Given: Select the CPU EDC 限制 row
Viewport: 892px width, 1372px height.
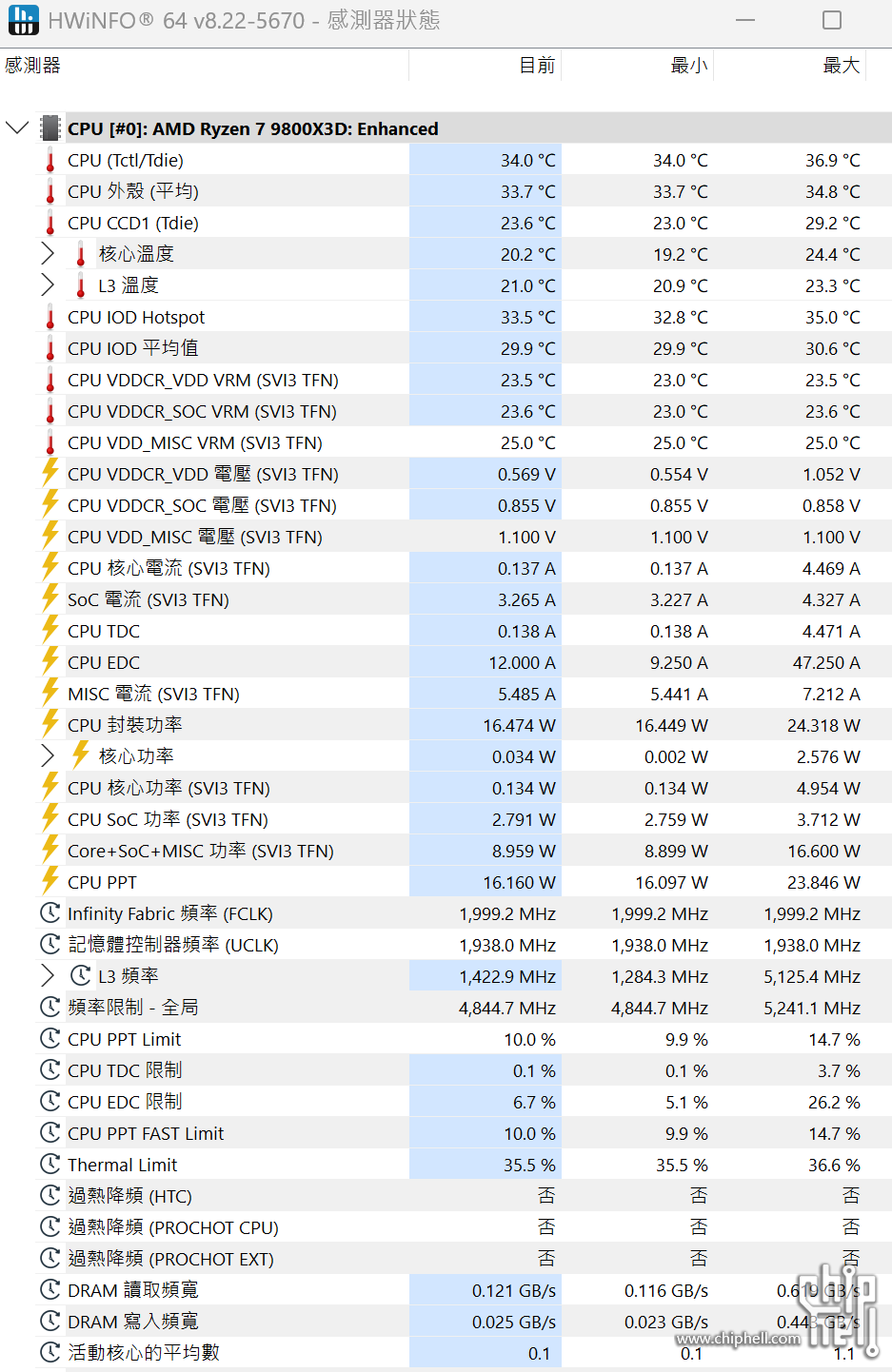Looking at the screenshot, I should pyautogui.click(x=464, y=1102).
